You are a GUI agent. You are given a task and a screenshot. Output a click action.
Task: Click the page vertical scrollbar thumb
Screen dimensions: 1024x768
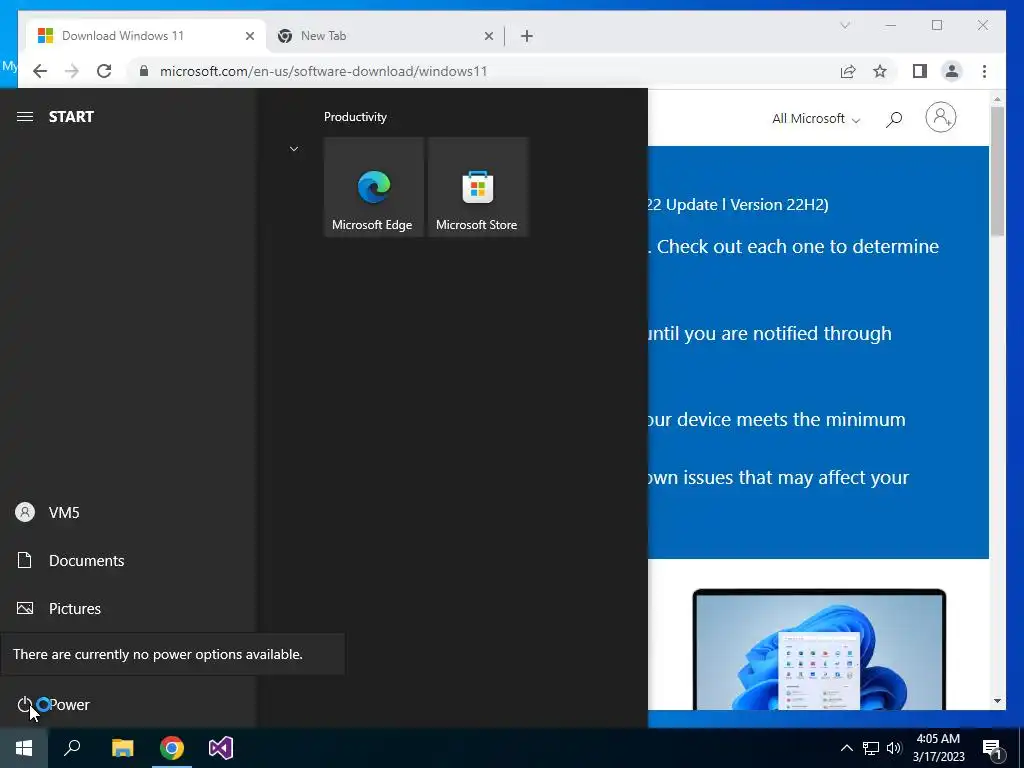click(x=997, y=171)
